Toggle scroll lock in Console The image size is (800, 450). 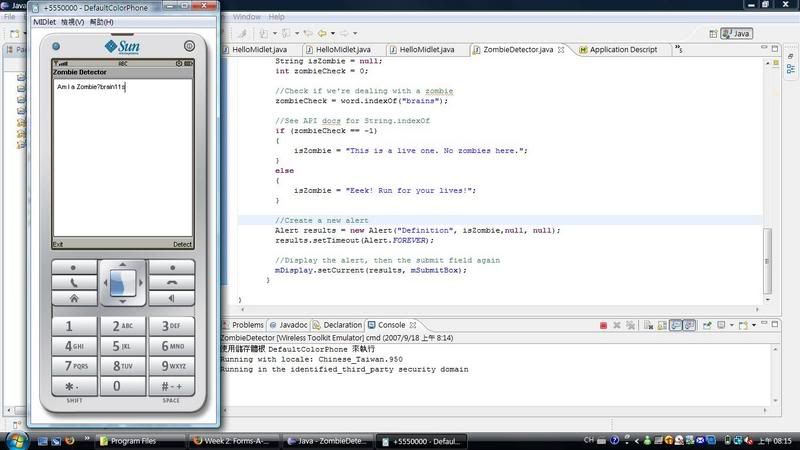[x=662, y=325]
